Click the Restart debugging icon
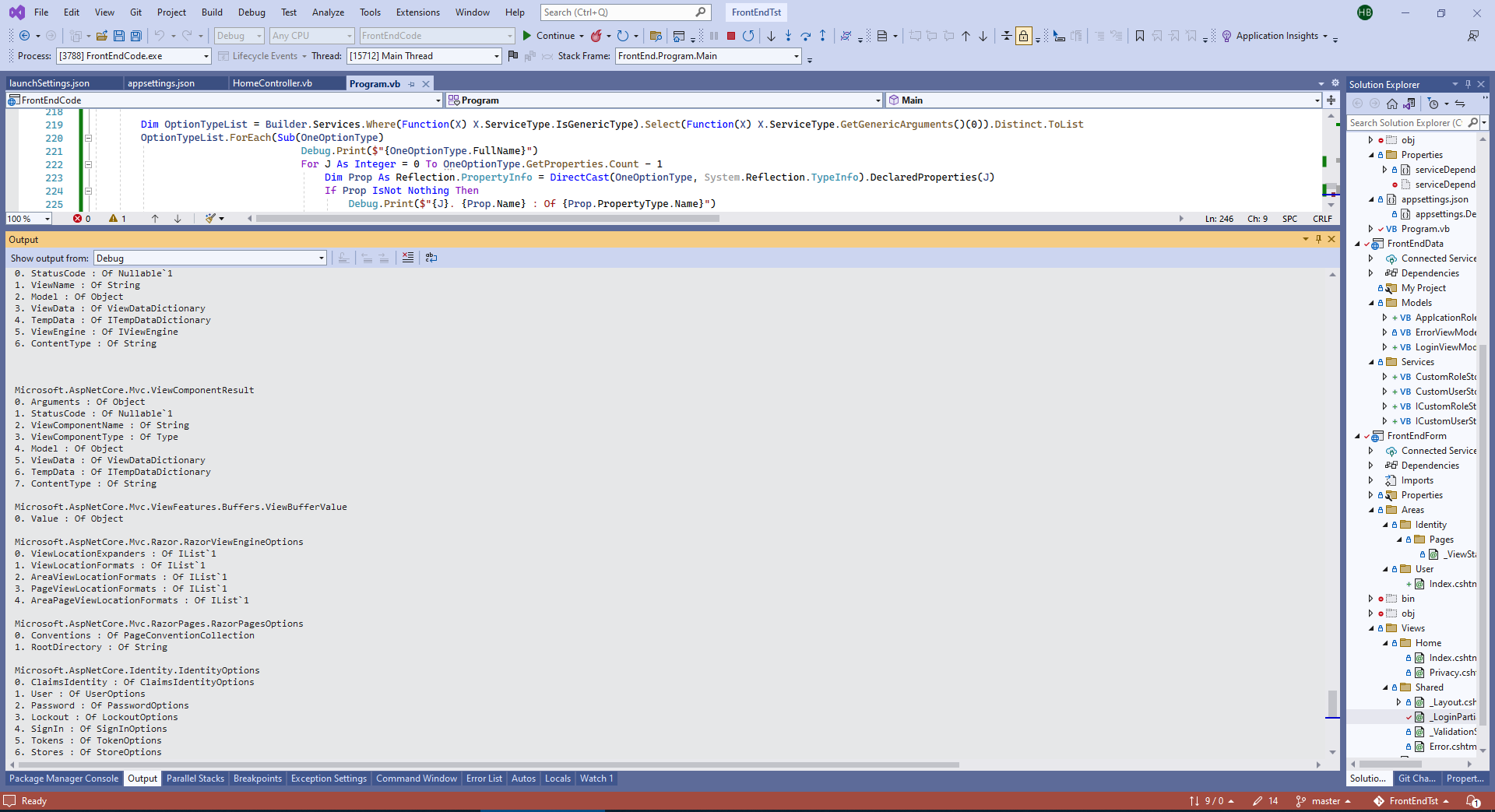The width and height of the screenshot is (1495, 812). [748, 36]
